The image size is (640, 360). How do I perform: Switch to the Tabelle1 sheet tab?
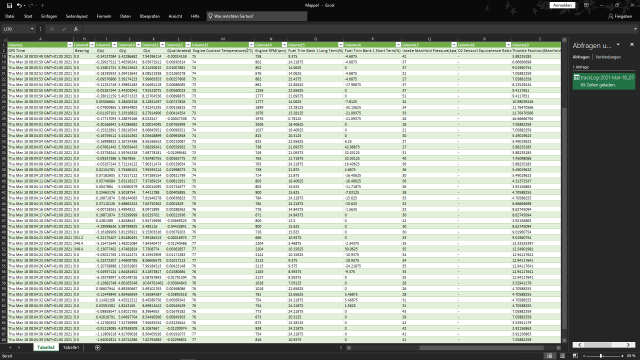tap(71, 347)
